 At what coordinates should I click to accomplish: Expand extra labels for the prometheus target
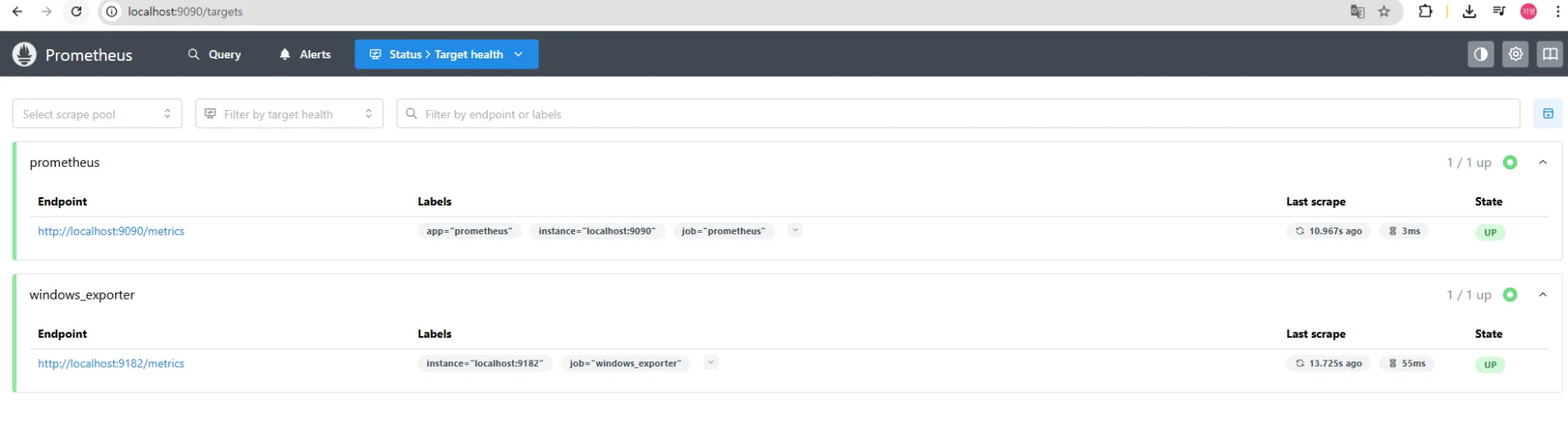pos(795,230)
